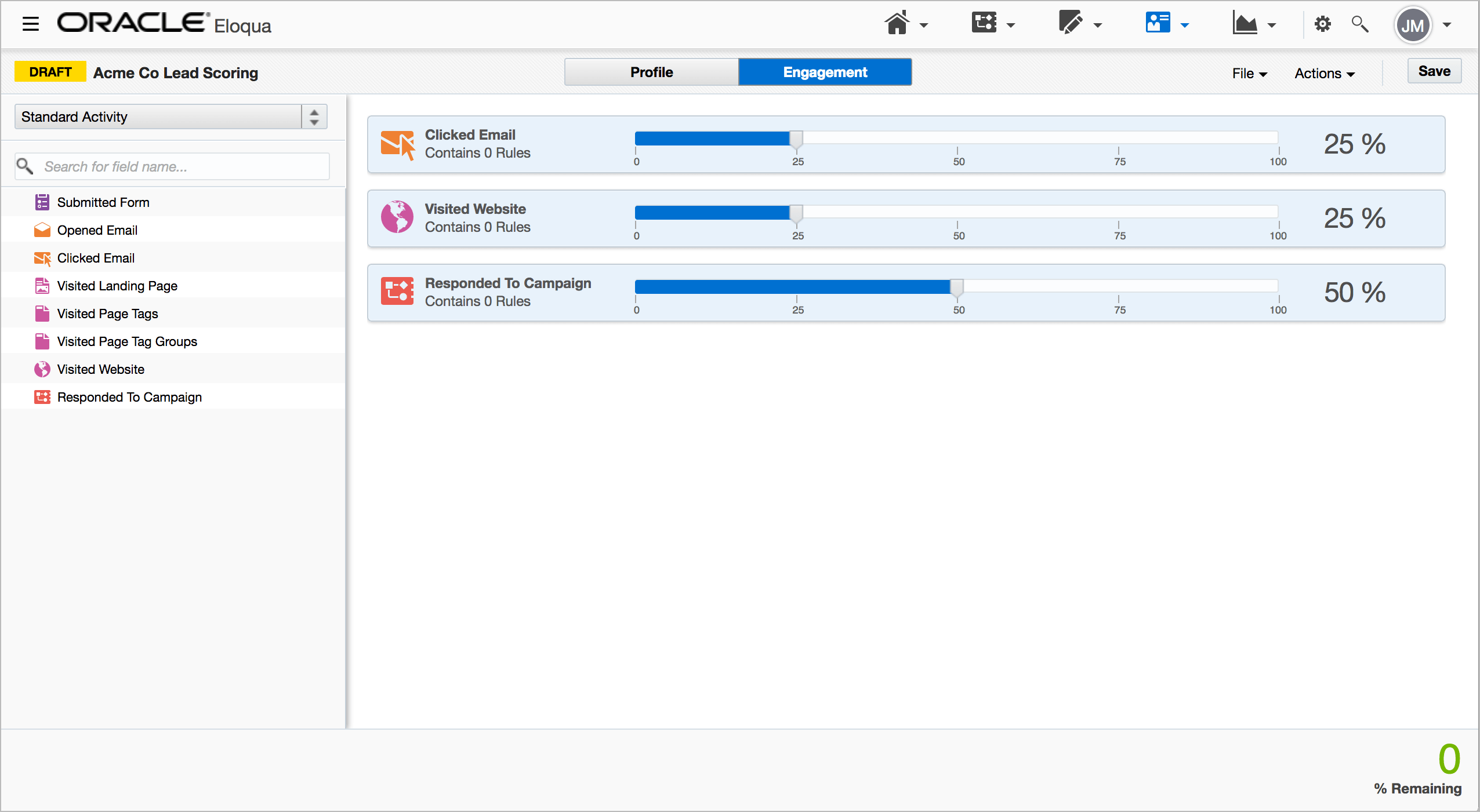Open the Audience contacts icon menu

(x=1158, y=24)
